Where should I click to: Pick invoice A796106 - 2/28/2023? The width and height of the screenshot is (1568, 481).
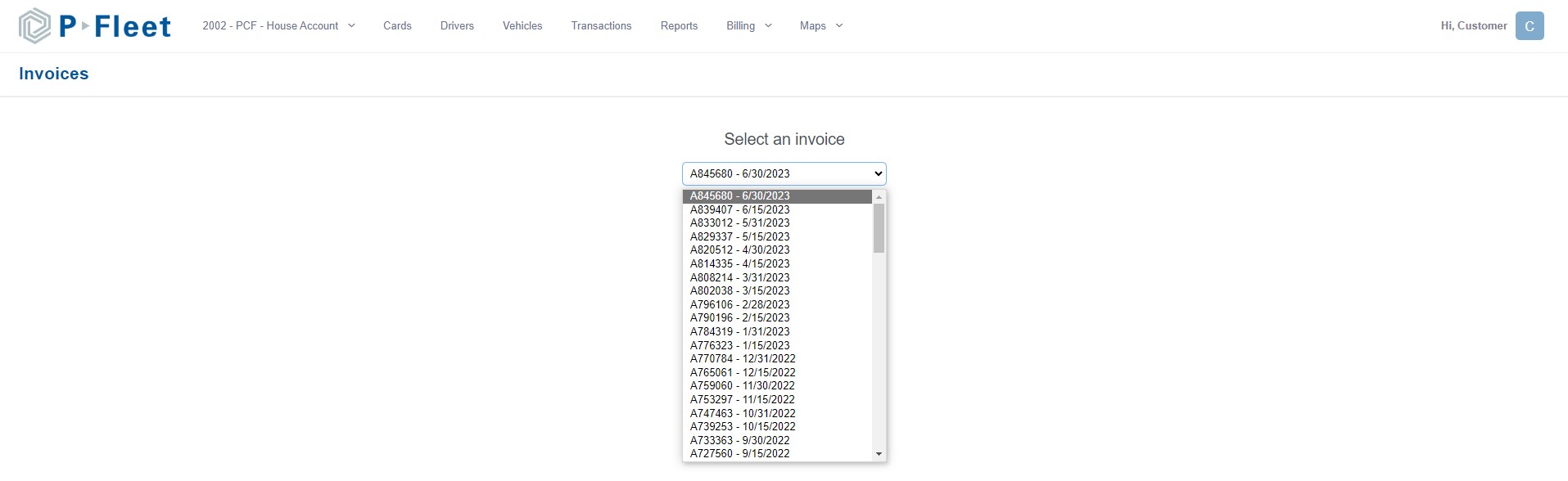(739, 305)
